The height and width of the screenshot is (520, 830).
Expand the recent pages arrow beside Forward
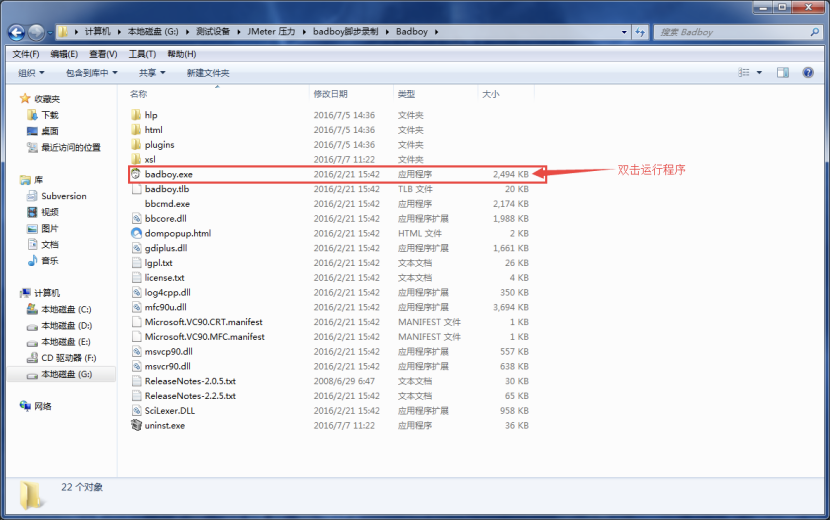(50, 32)
